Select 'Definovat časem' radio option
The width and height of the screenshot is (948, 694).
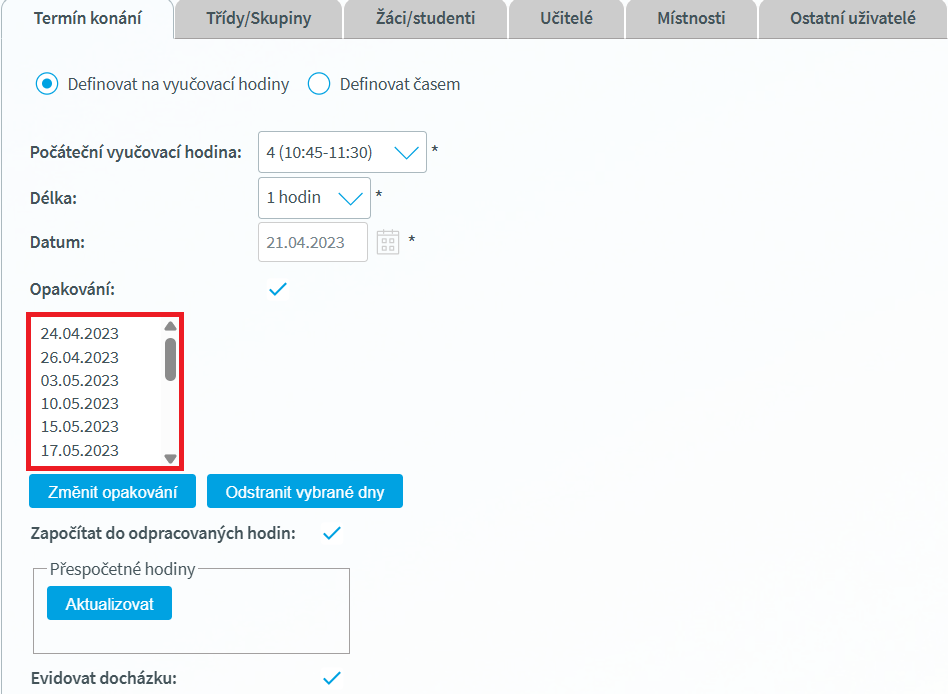tap(319, 84)
